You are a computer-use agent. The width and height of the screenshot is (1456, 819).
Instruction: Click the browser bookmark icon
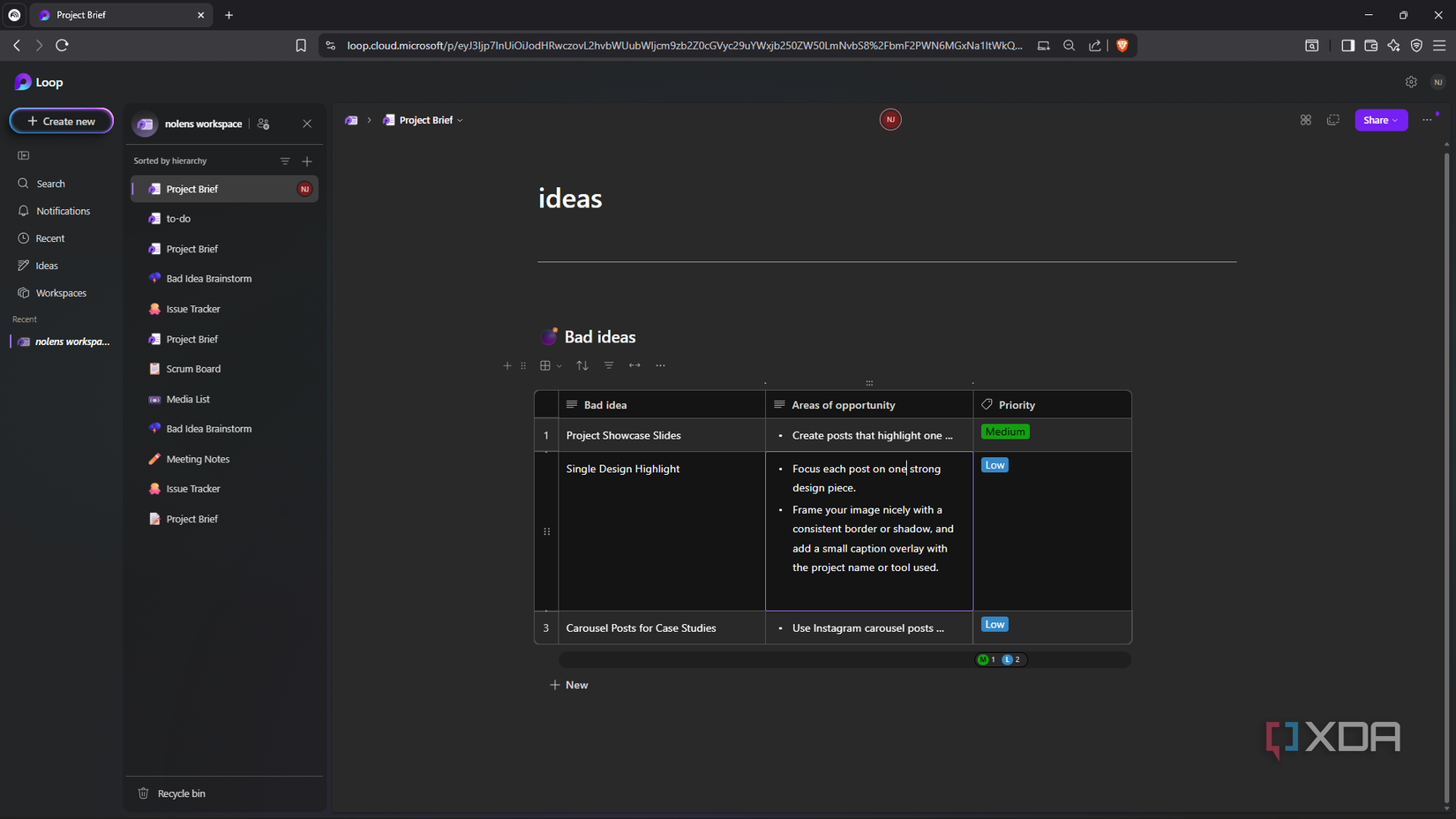click(301, 46)
